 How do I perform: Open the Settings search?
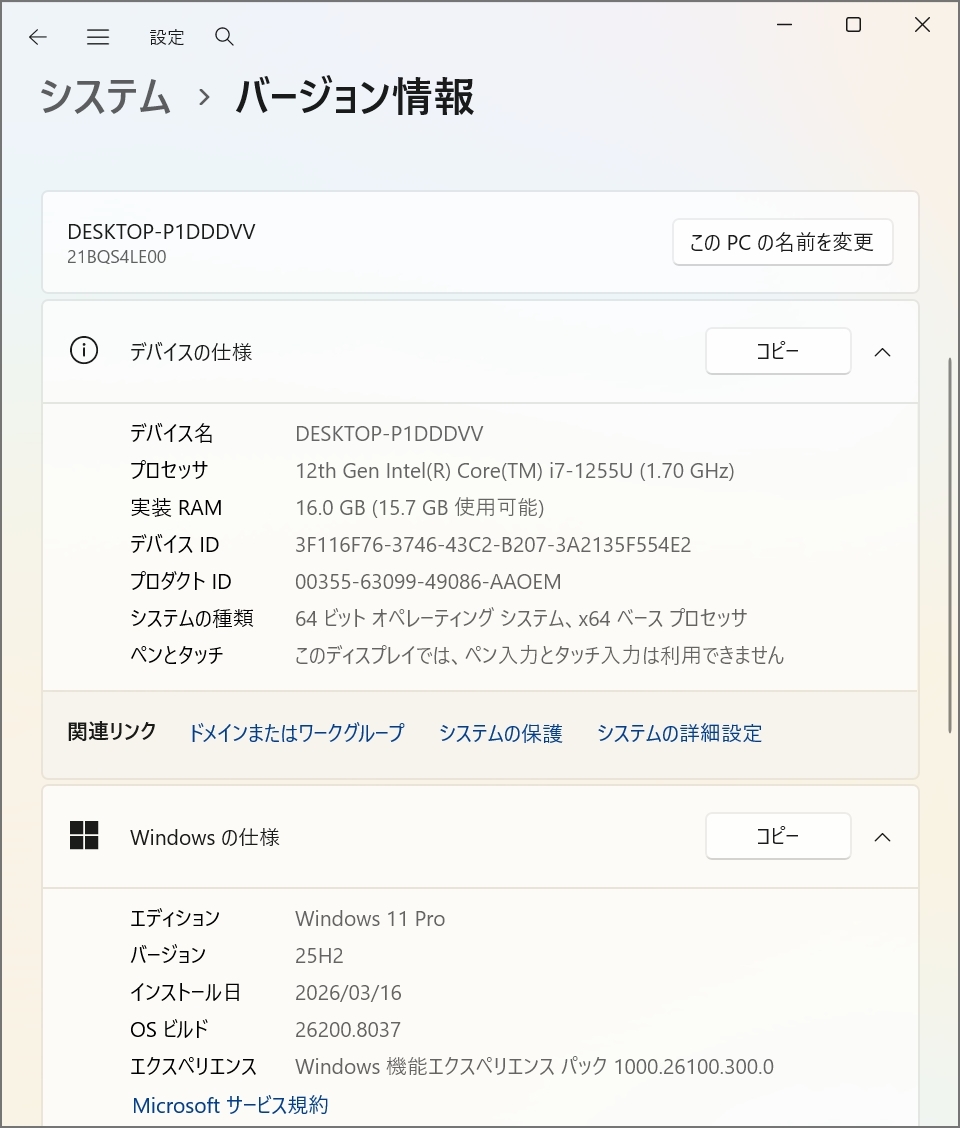pos(224,37)
